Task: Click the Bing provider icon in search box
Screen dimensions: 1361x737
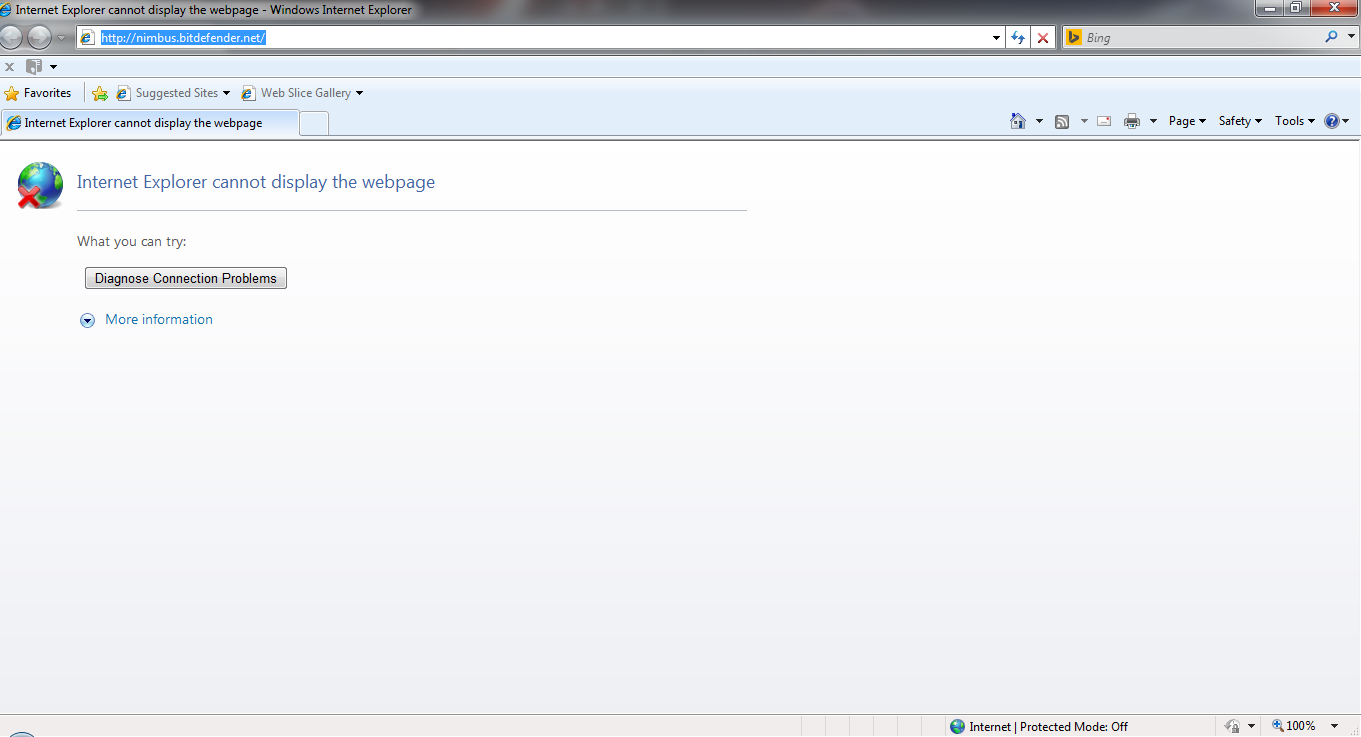Action: click(1074, 38)
